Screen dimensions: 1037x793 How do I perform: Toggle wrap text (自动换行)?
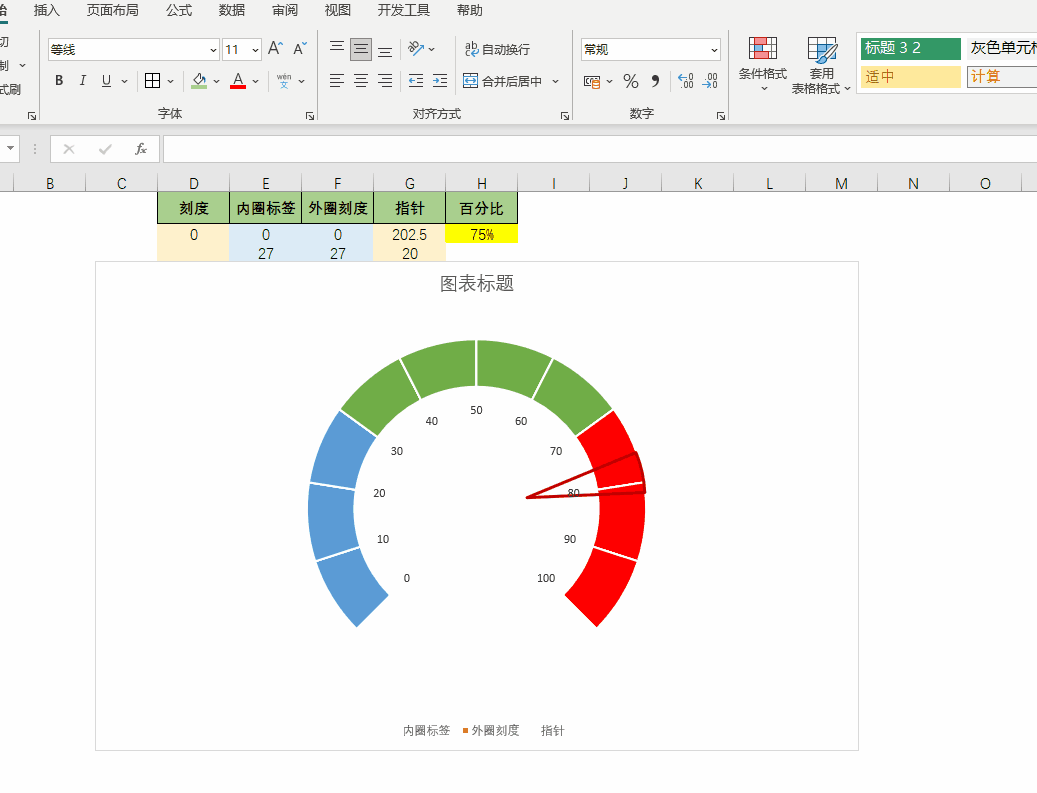tap(497, 49)
